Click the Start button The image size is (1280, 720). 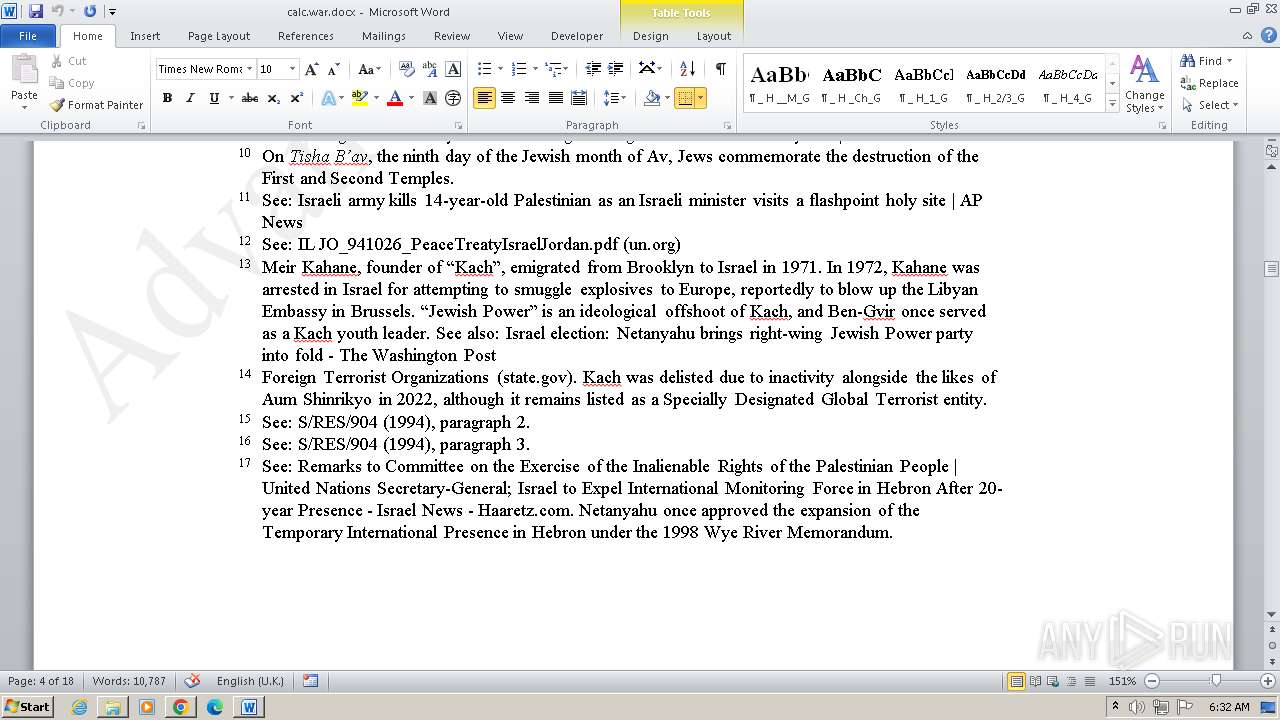[27, 707]
